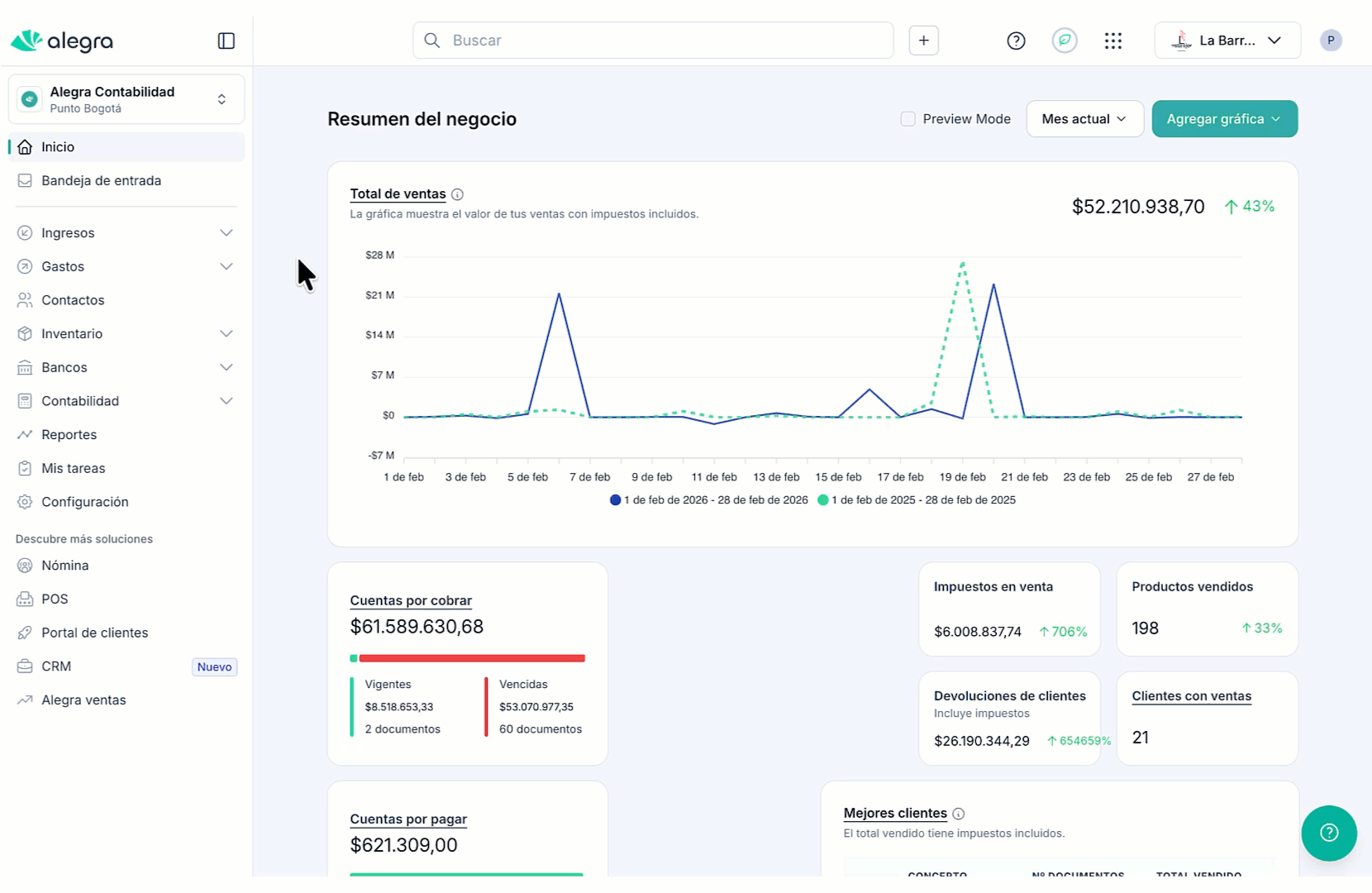The width and height of the screenshot is (1372, 893).
Task: Expand the Ingresos submenu chevron
Action: pos(226,233)
